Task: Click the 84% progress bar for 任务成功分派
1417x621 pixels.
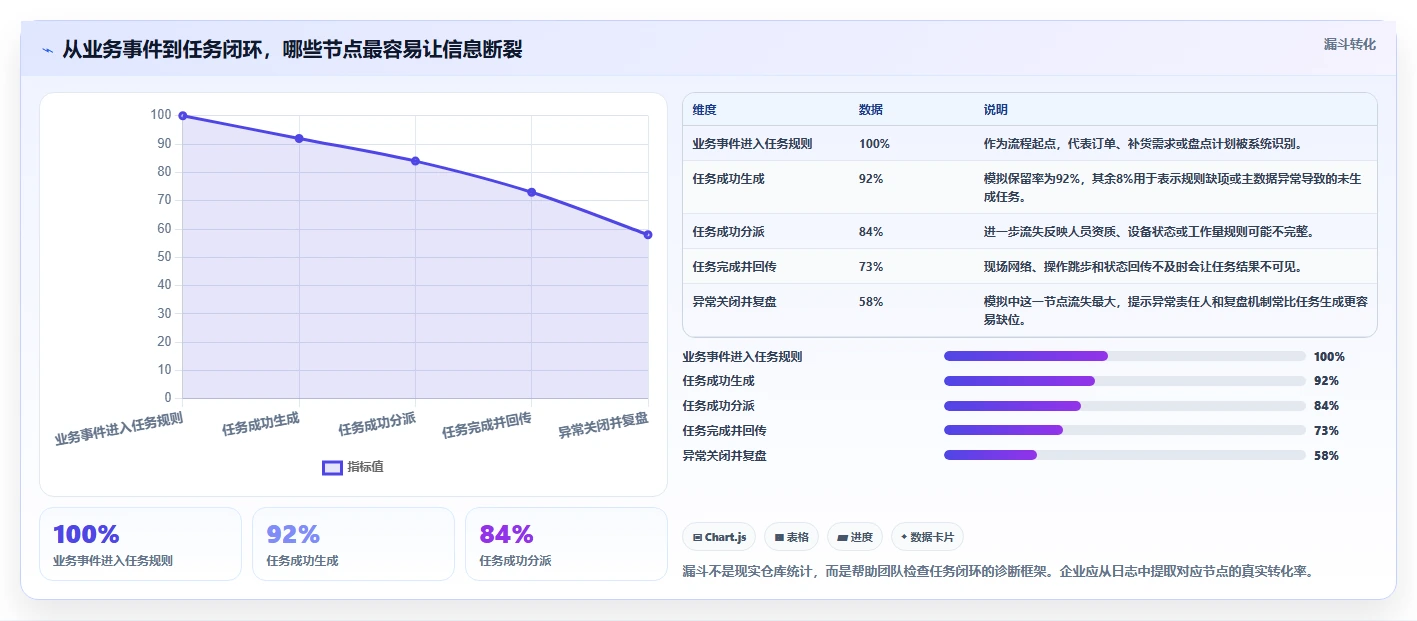Action: pos(1125,406)
